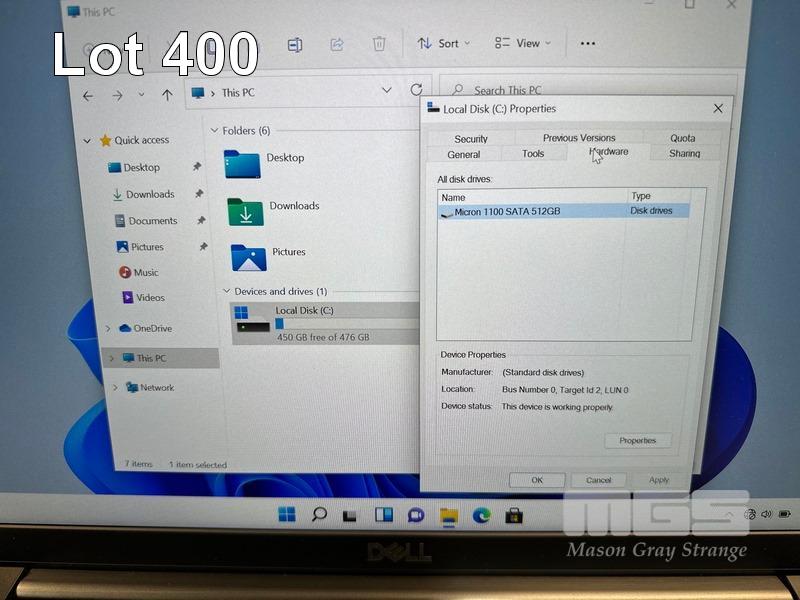
Task: Open the View dropdown menu
Action: [x=519, y=44]
